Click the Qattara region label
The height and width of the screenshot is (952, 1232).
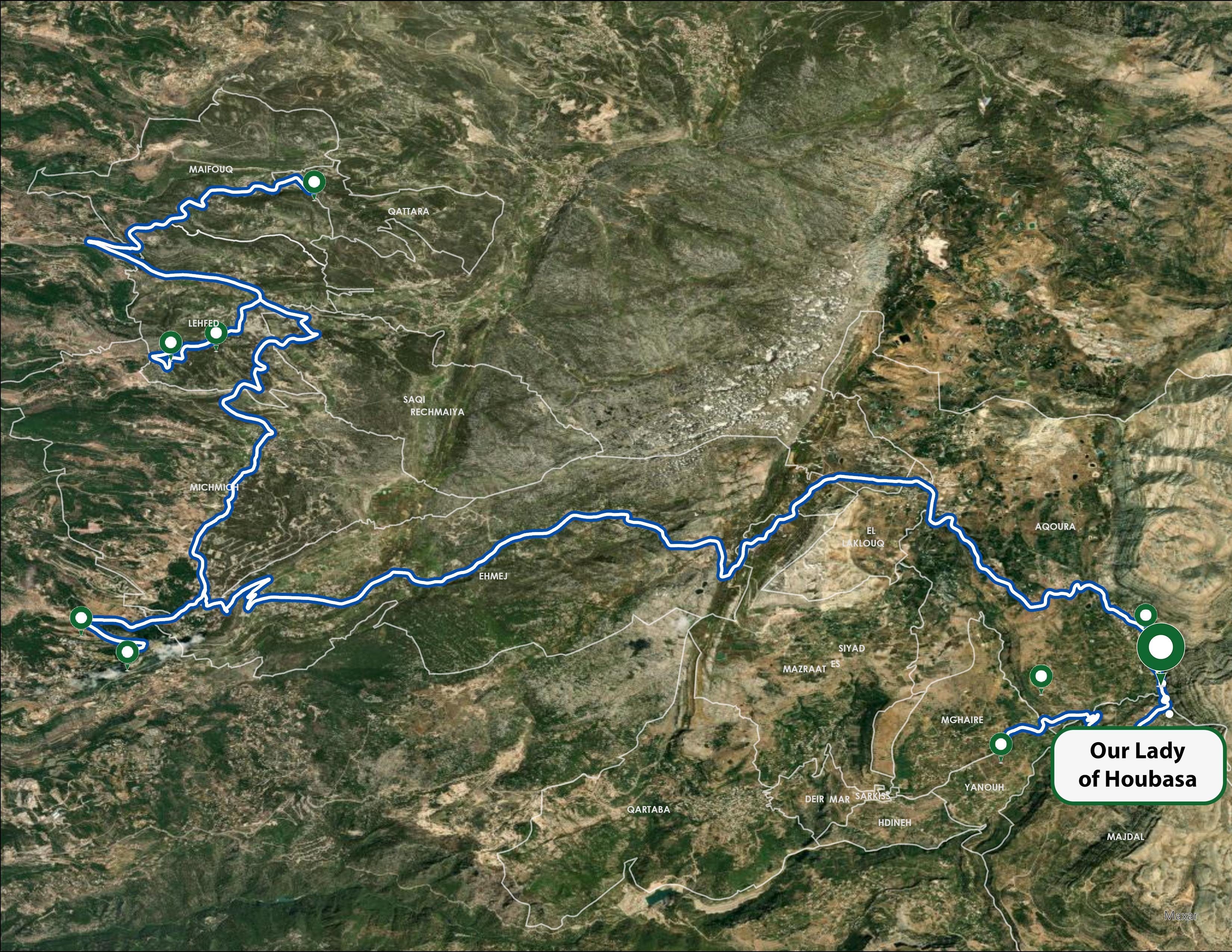tap(408, 211)
